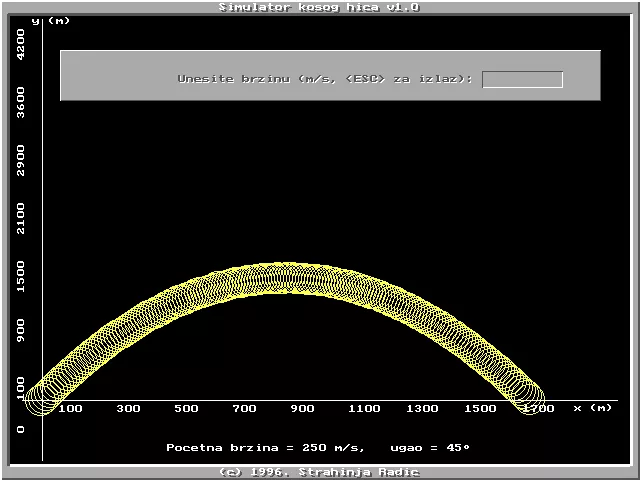Click the 1500 label on the y-axis
Screen dimensions: 640x480
pyautogui.click(x=21, y=277)
